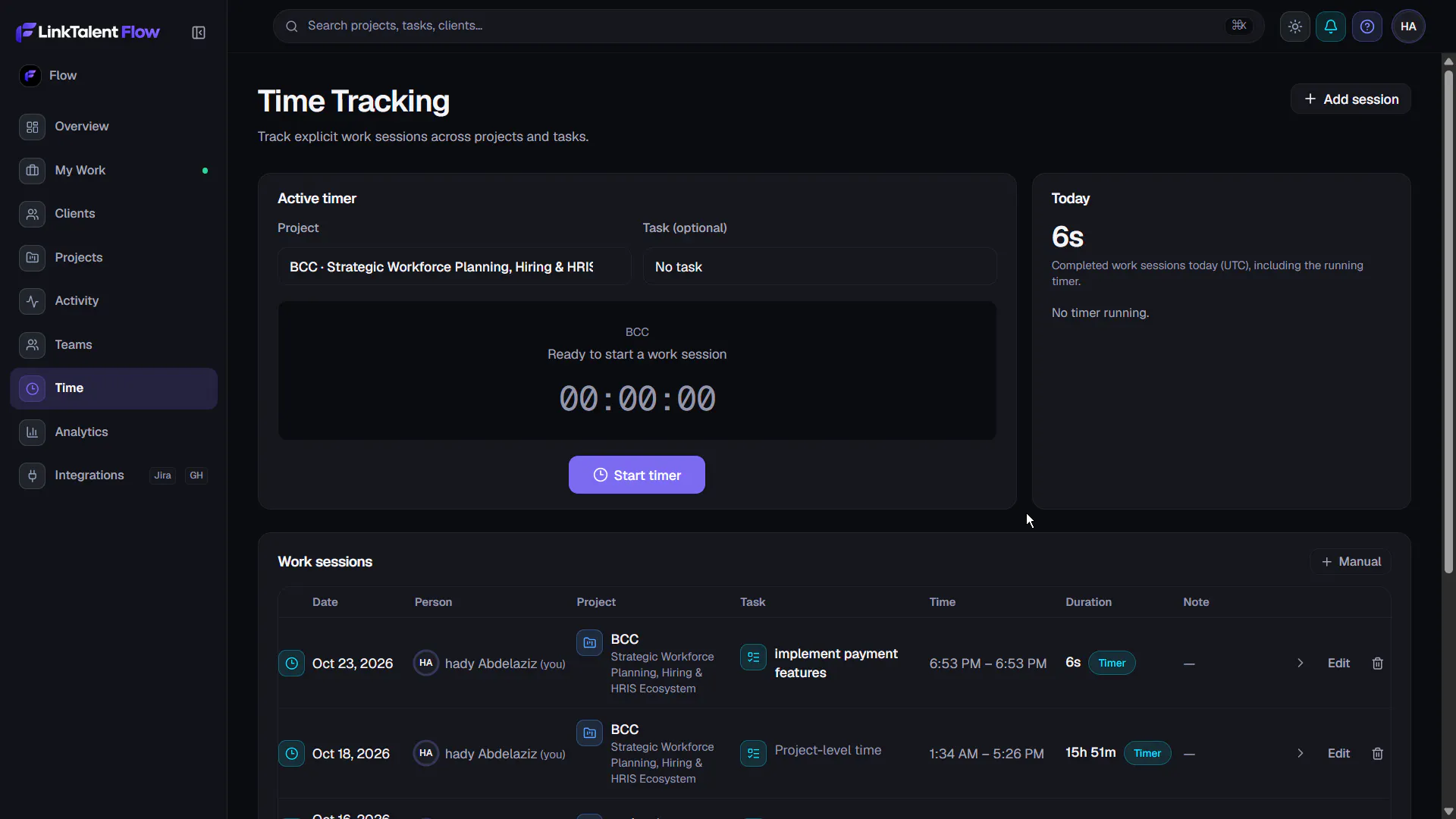The image size is (1456, 819).
Task: Toggle the light/dark theme sun icon
Action: pos(1295,27)
